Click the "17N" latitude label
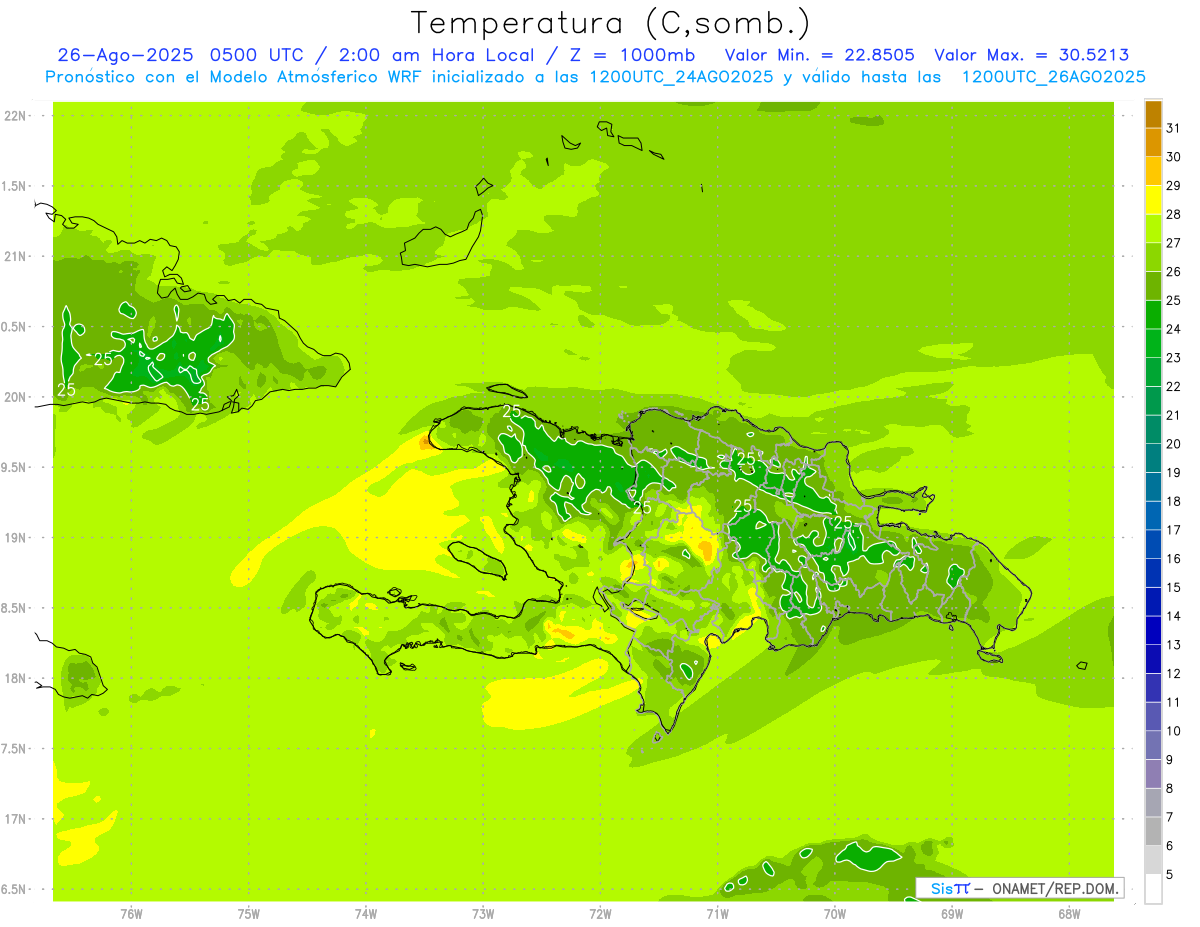This screenshot has height=927, width=1200. [16, 819]
